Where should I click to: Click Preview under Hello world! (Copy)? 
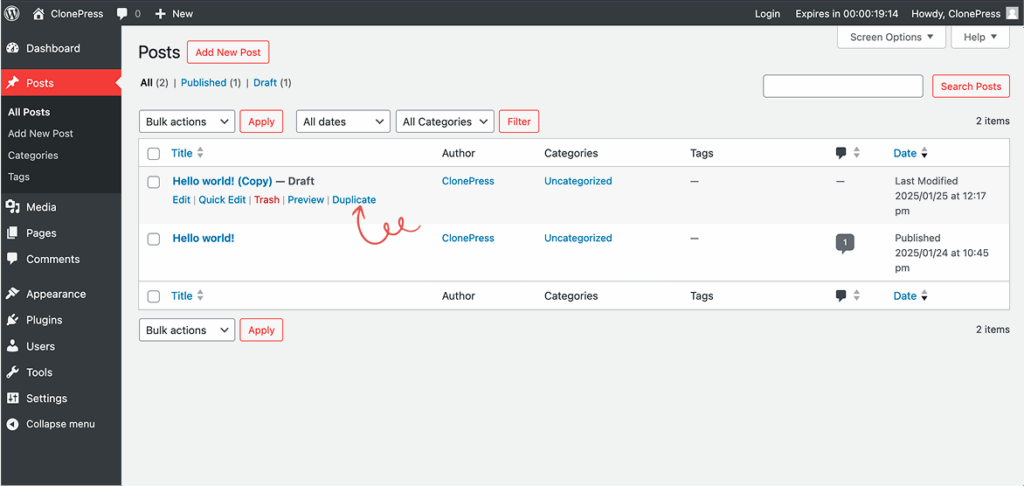tap(306, 200)
